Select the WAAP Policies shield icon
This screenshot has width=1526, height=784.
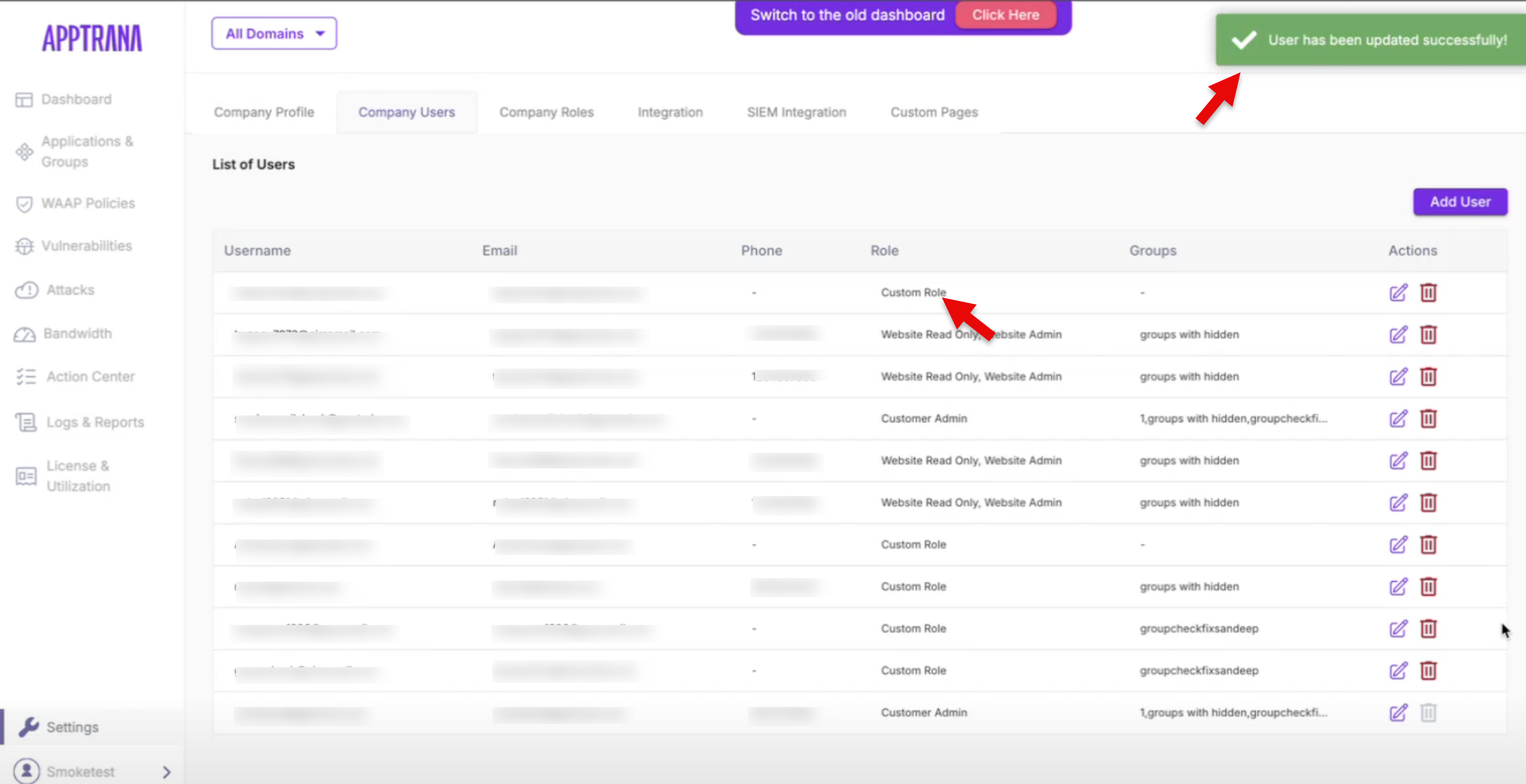24,204
